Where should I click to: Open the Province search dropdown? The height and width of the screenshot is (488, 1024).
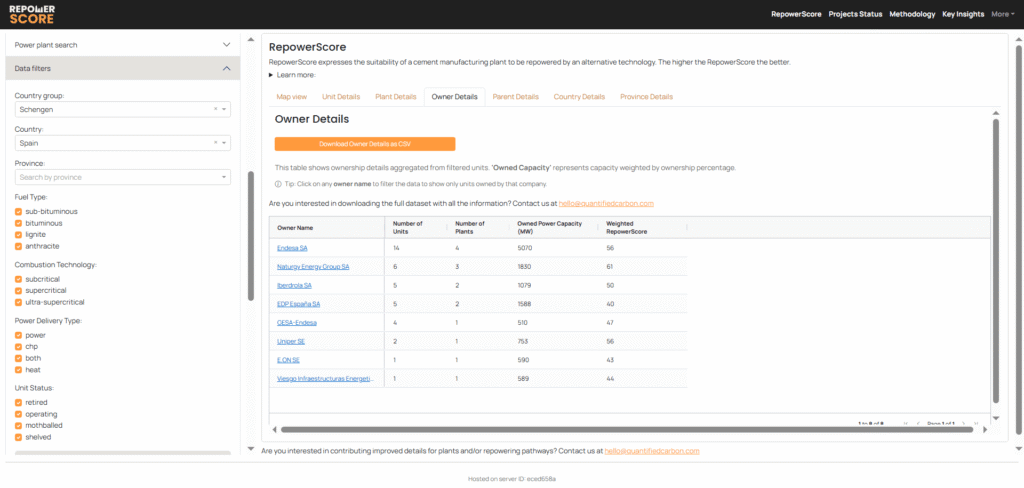[122, 177]
